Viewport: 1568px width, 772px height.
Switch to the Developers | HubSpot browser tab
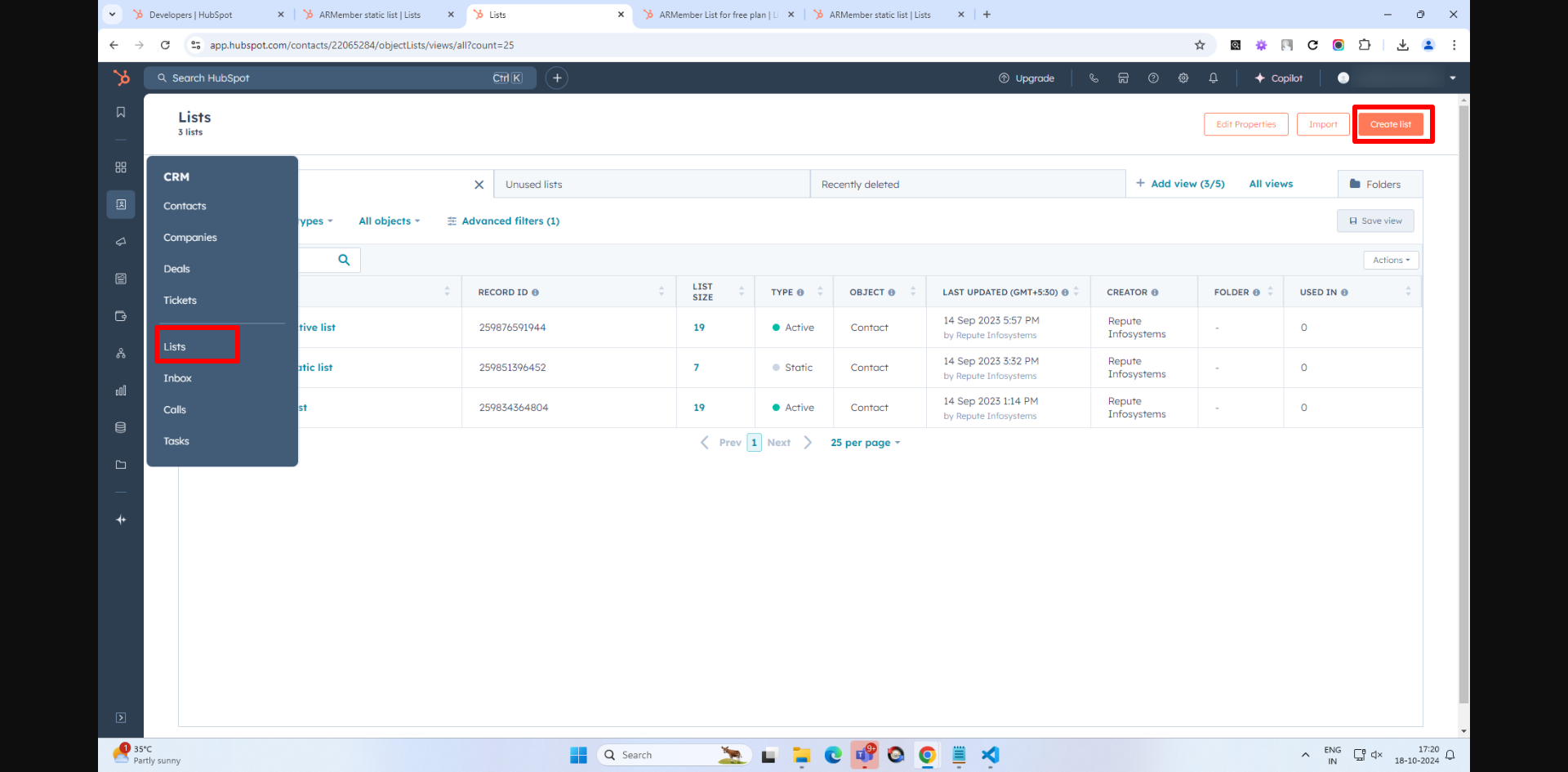point(210,15)
